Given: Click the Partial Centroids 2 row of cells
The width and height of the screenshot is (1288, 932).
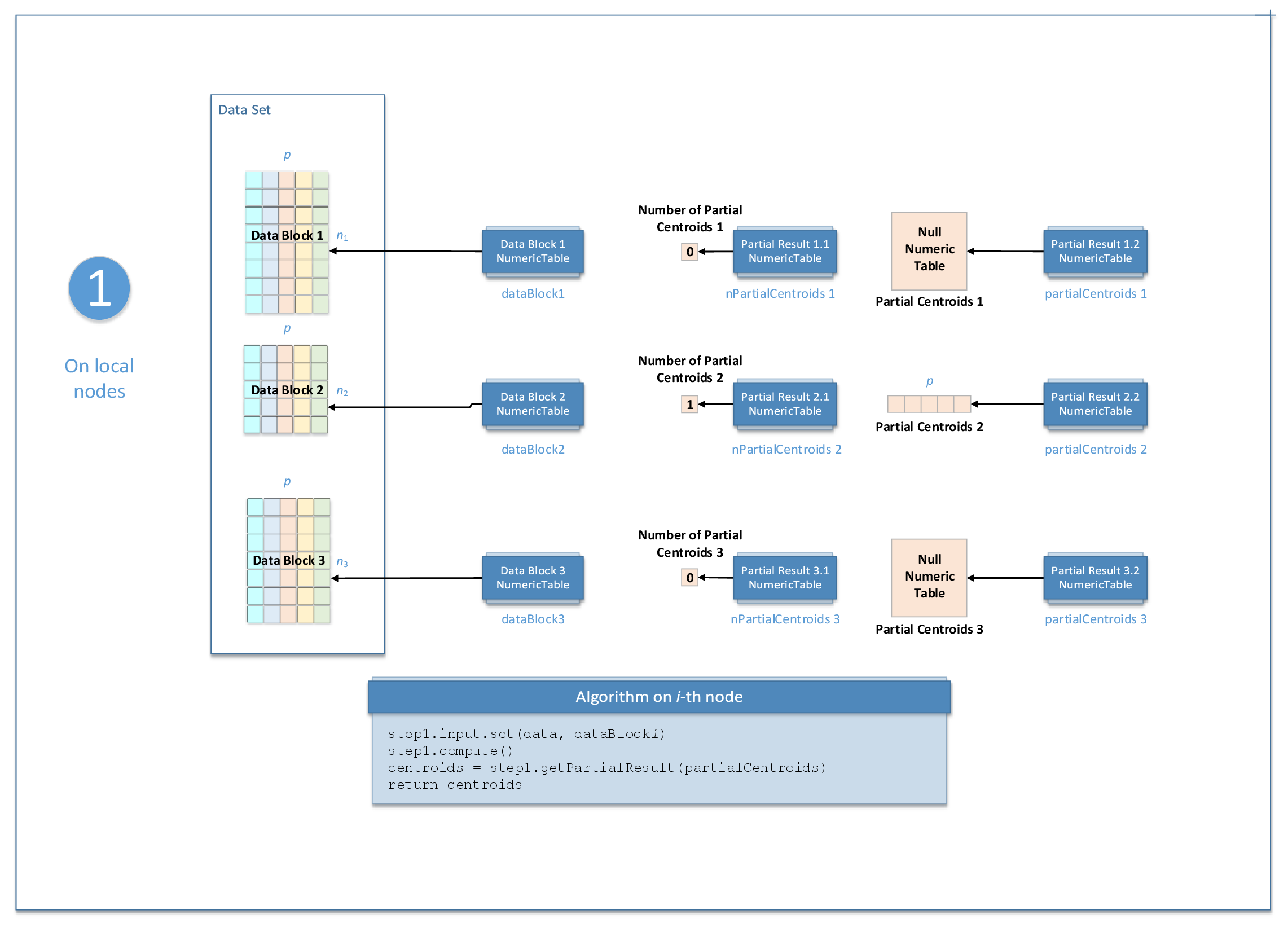Looking at the screenshot, I should pyautogui.click(x=929, y=404).
